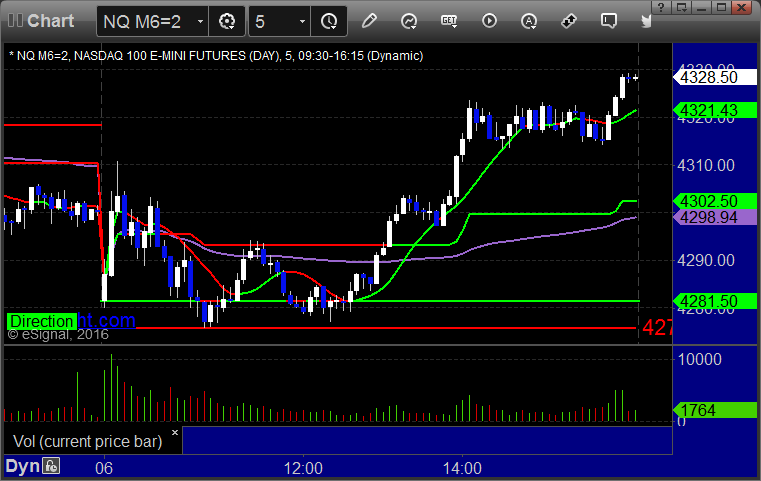
Task: Open the blue ht.com link on chart
Action: click(106, 320)
